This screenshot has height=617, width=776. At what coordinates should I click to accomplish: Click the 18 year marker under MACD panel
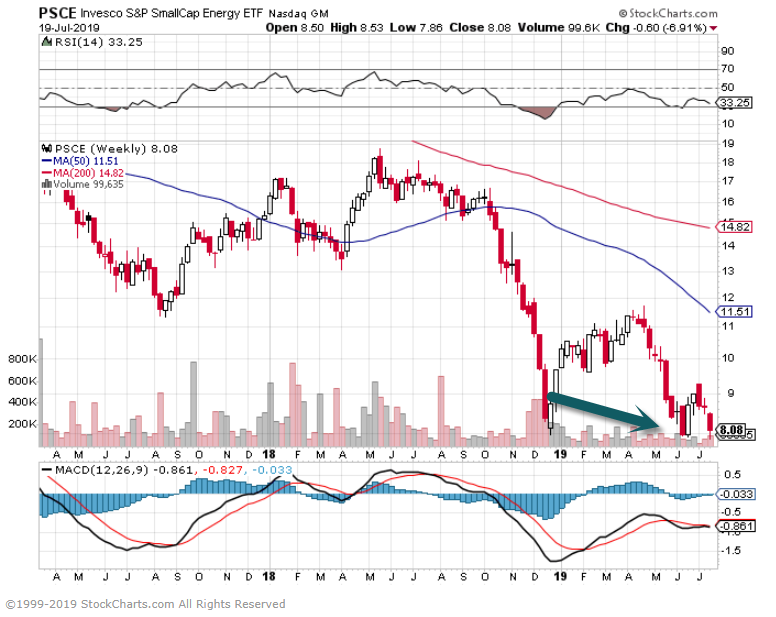coord(268,576)
